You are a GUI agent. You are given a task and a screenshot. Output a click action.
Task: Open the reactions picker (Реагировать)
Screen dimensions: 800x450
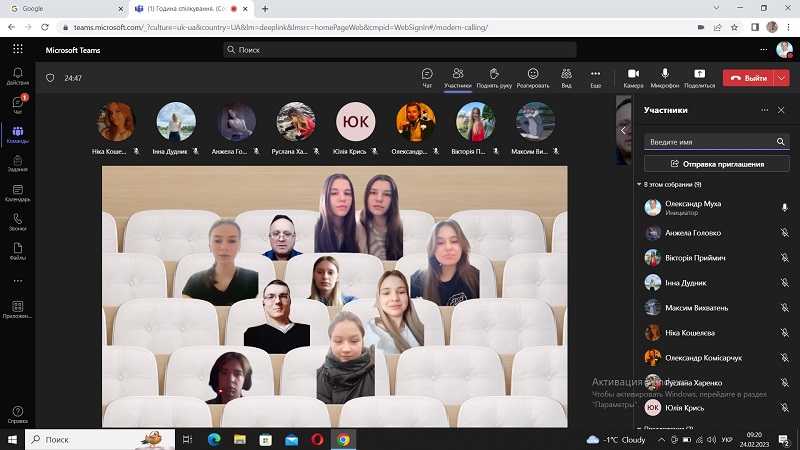click(x=532, y=77)
